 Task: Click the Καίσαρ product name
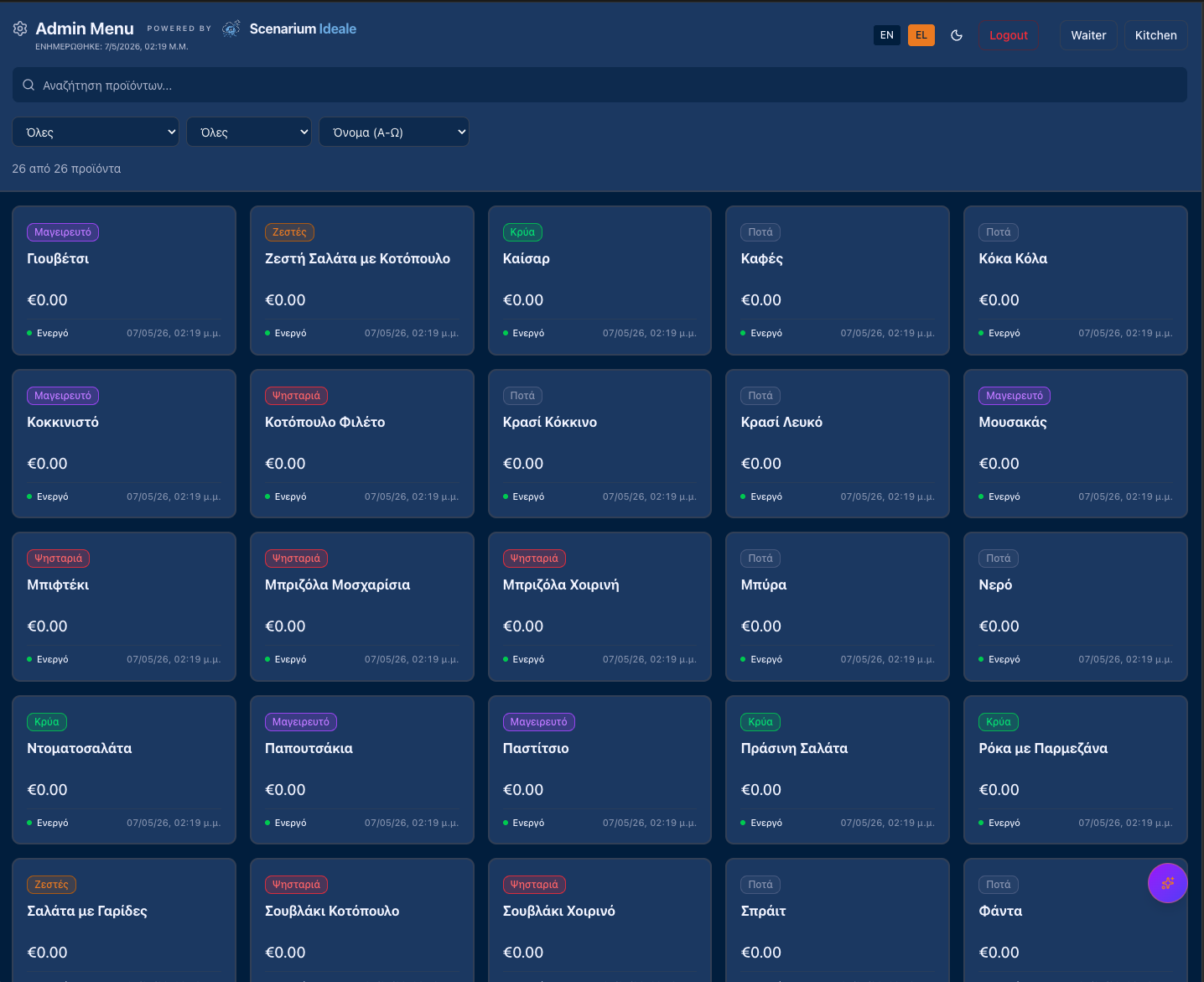(x=527, y=258)
